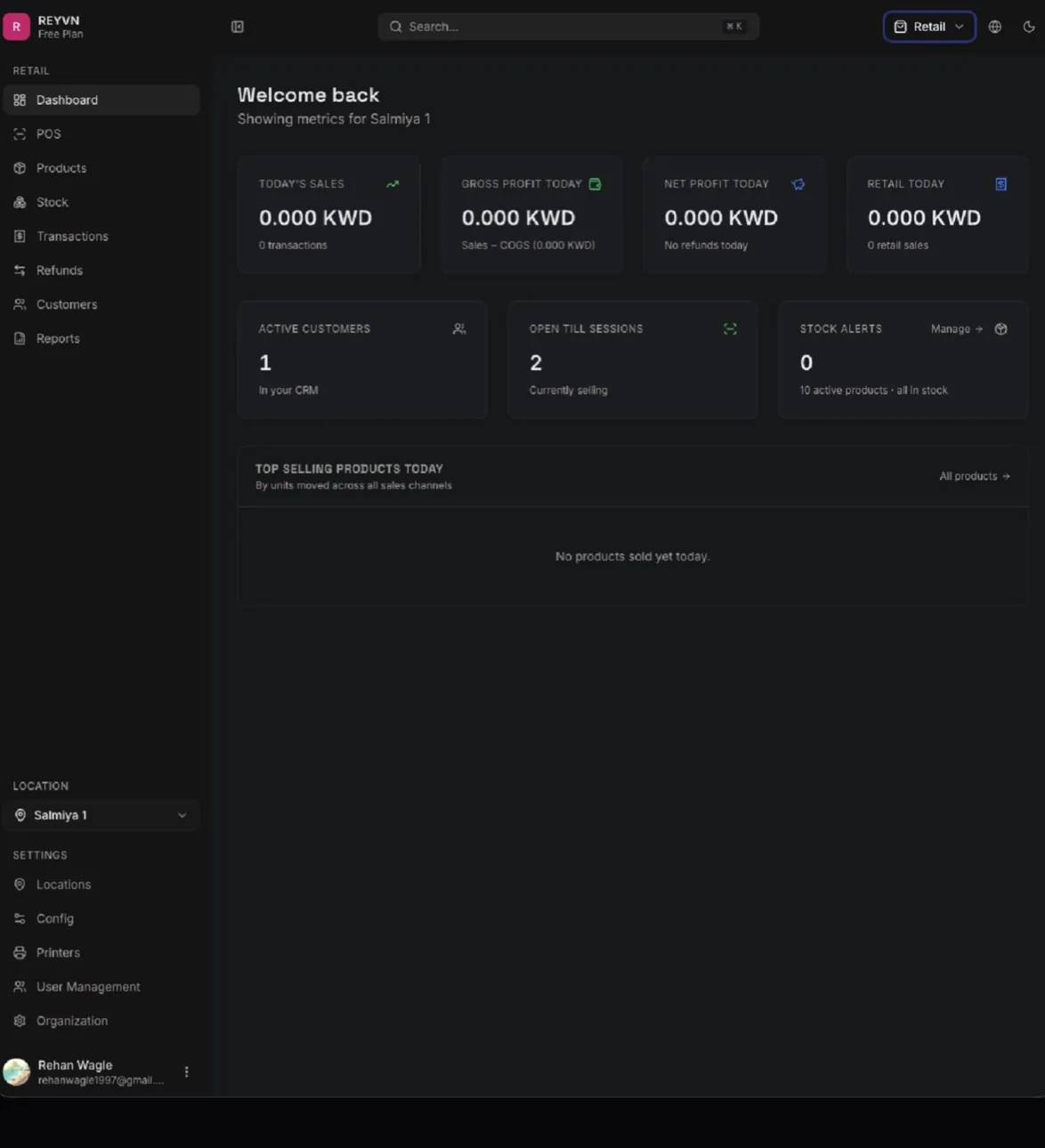Click 'Sales – COGS (0.000 KWD)' text
This screenshot has width=1045, height=1148.
tap(528, 246)
